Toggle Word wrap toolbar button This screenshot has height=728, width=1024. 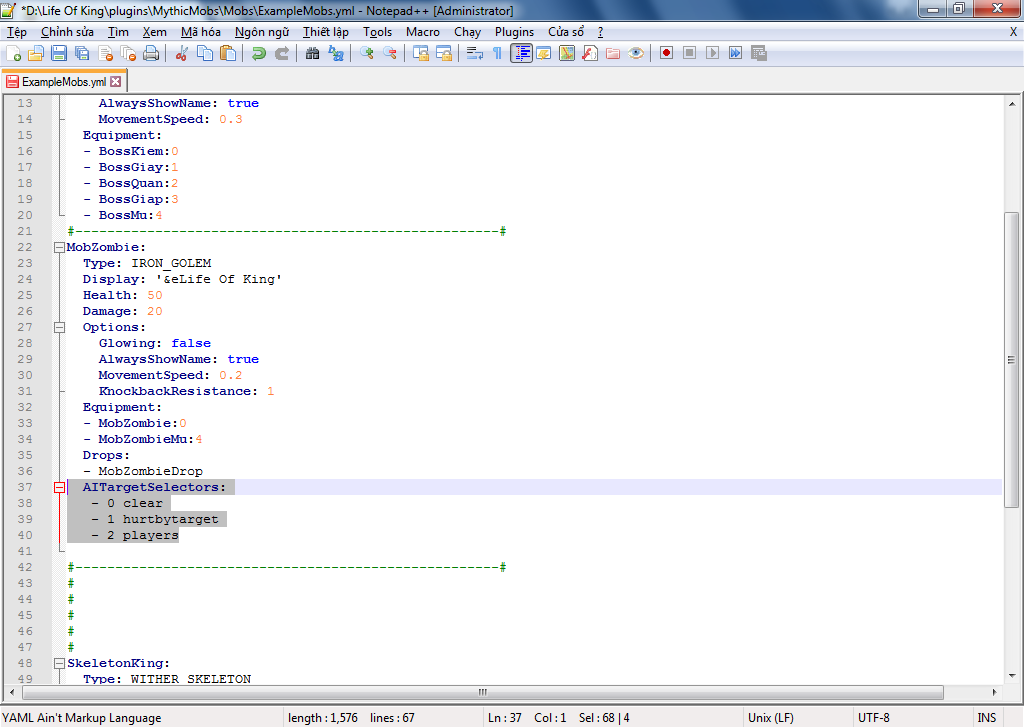click(x=475, y=53)
